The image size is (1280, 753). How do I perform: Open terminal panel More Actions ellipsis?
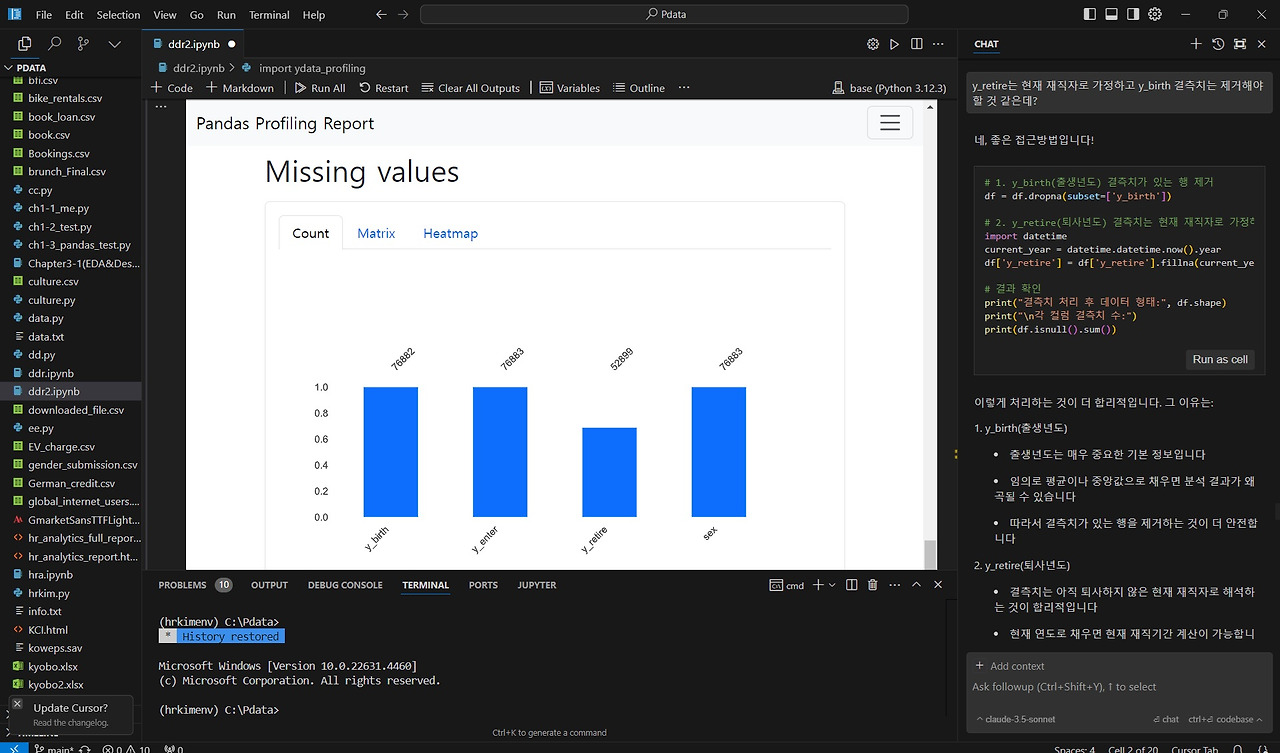(894, 585)
